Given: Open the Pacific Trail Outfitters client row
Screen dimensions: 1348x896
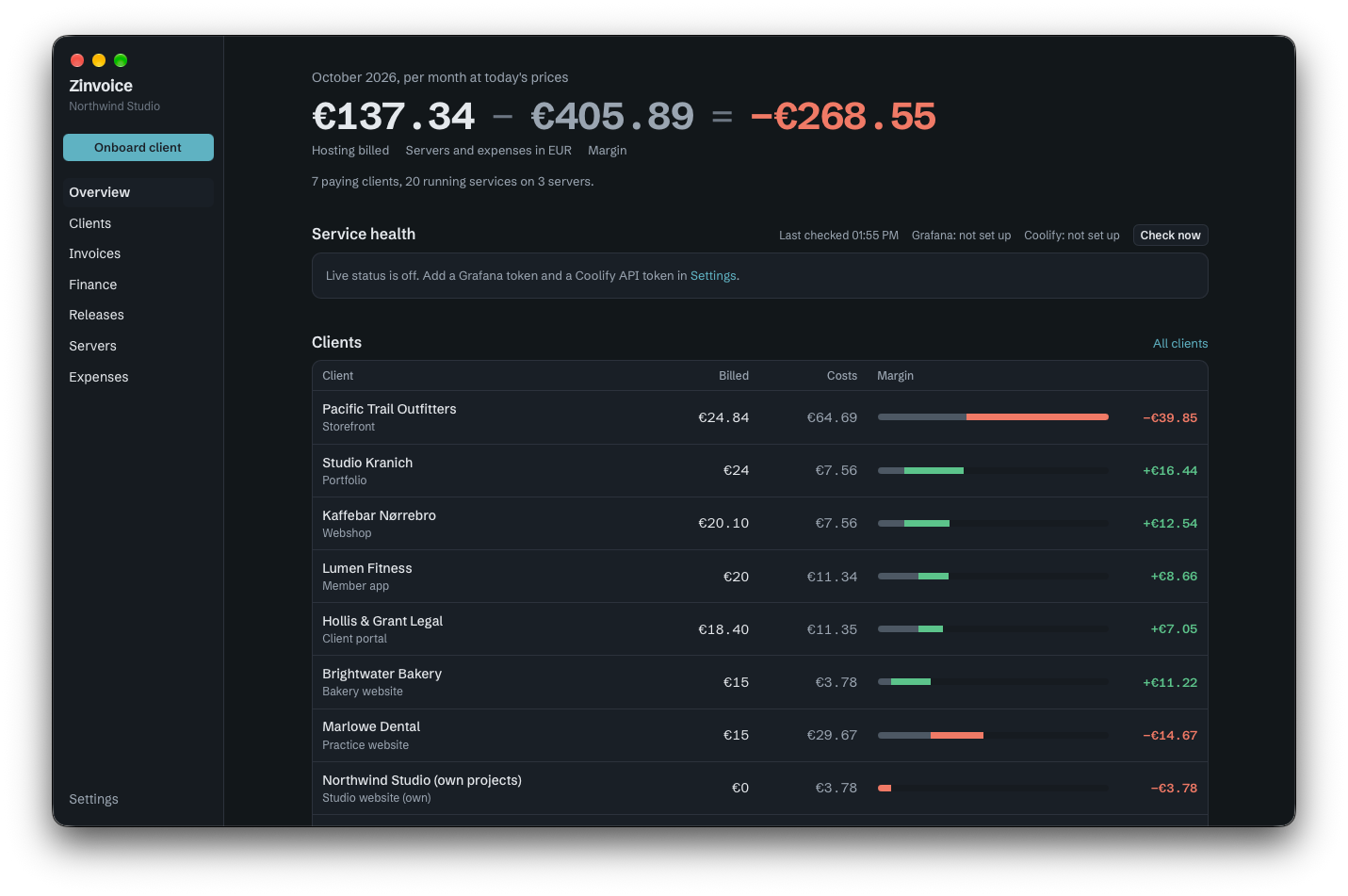Looking at the screenshot, I should tap(760, 417).
